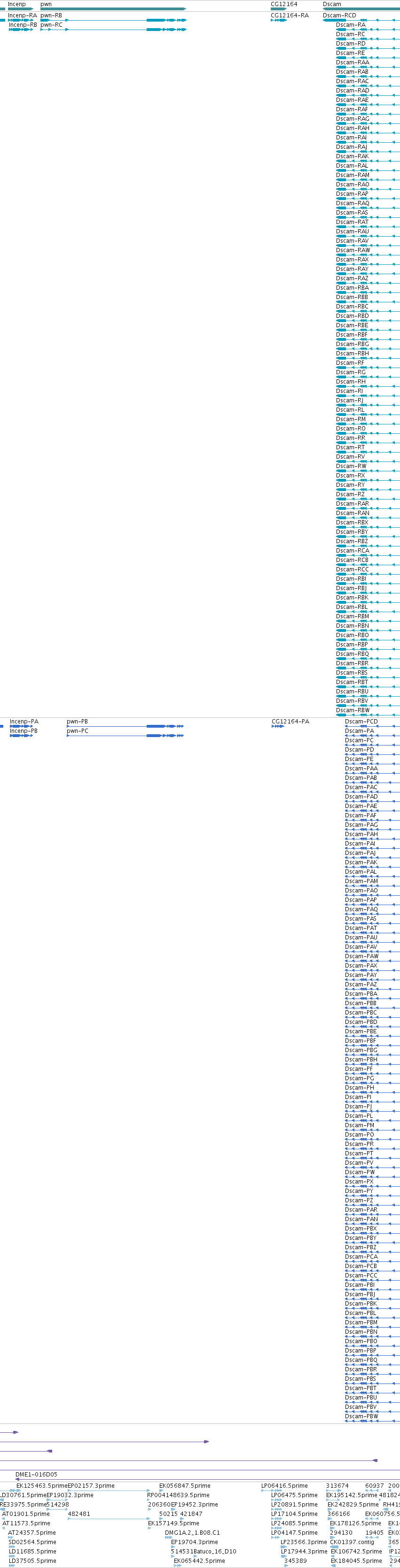400x1568 pixels.
Task: Select protein Dscam-PF
Action: 359,1069
